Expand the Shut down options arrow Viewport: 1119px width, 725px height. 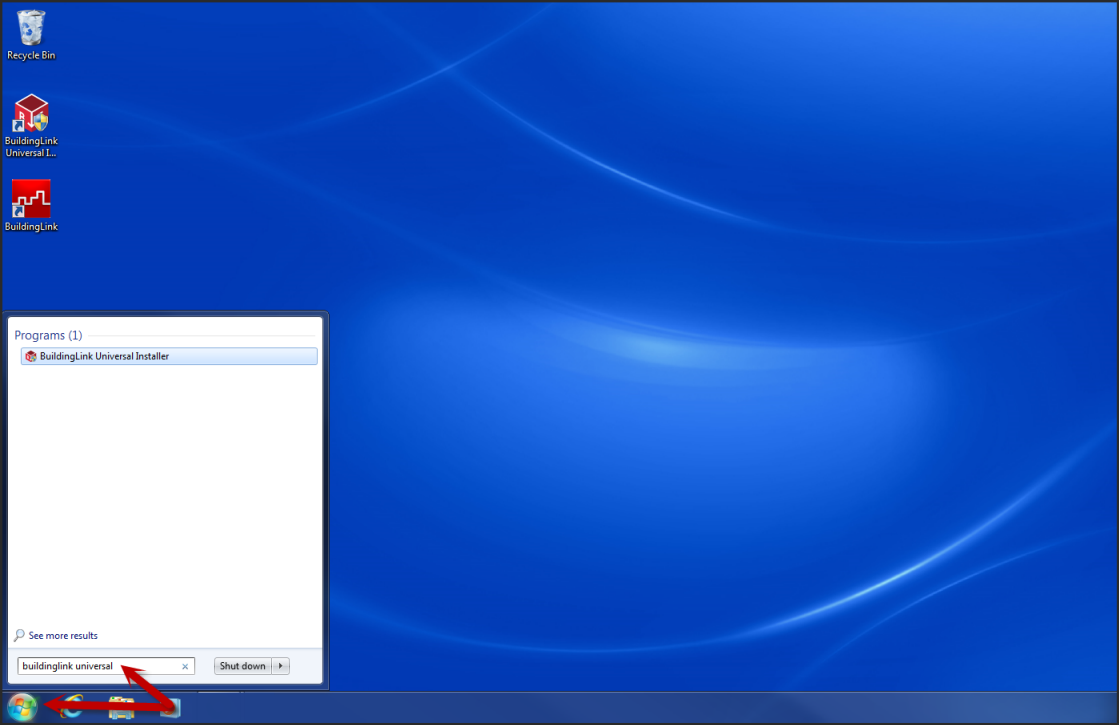(x=281, y=666)
